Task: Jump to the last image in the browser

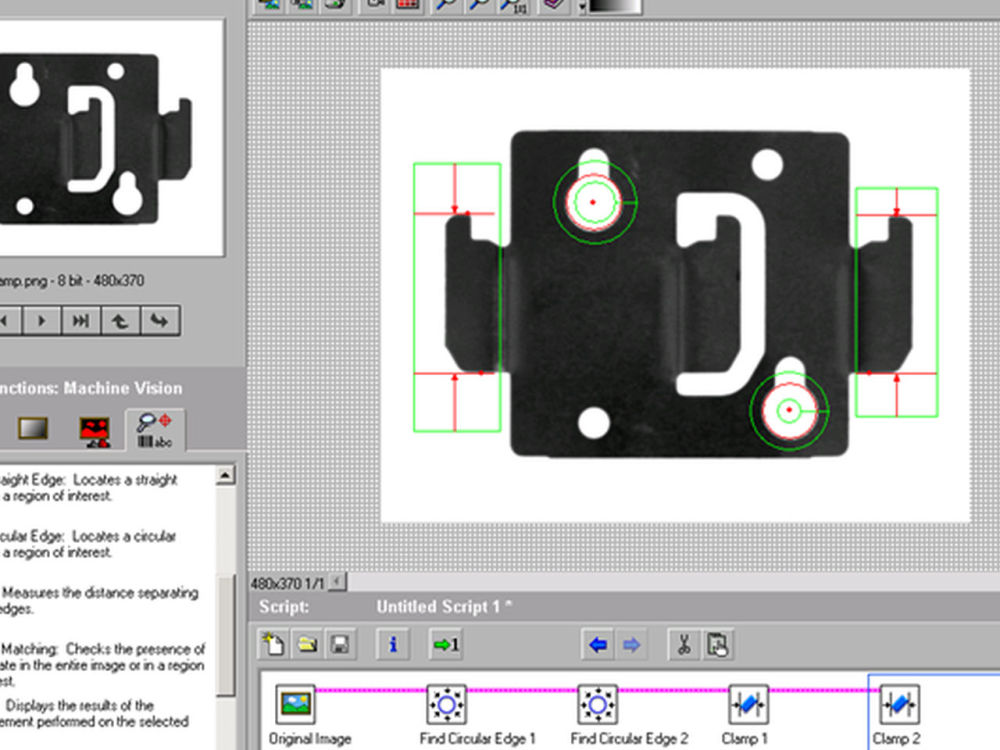Action: coord(80,321)
